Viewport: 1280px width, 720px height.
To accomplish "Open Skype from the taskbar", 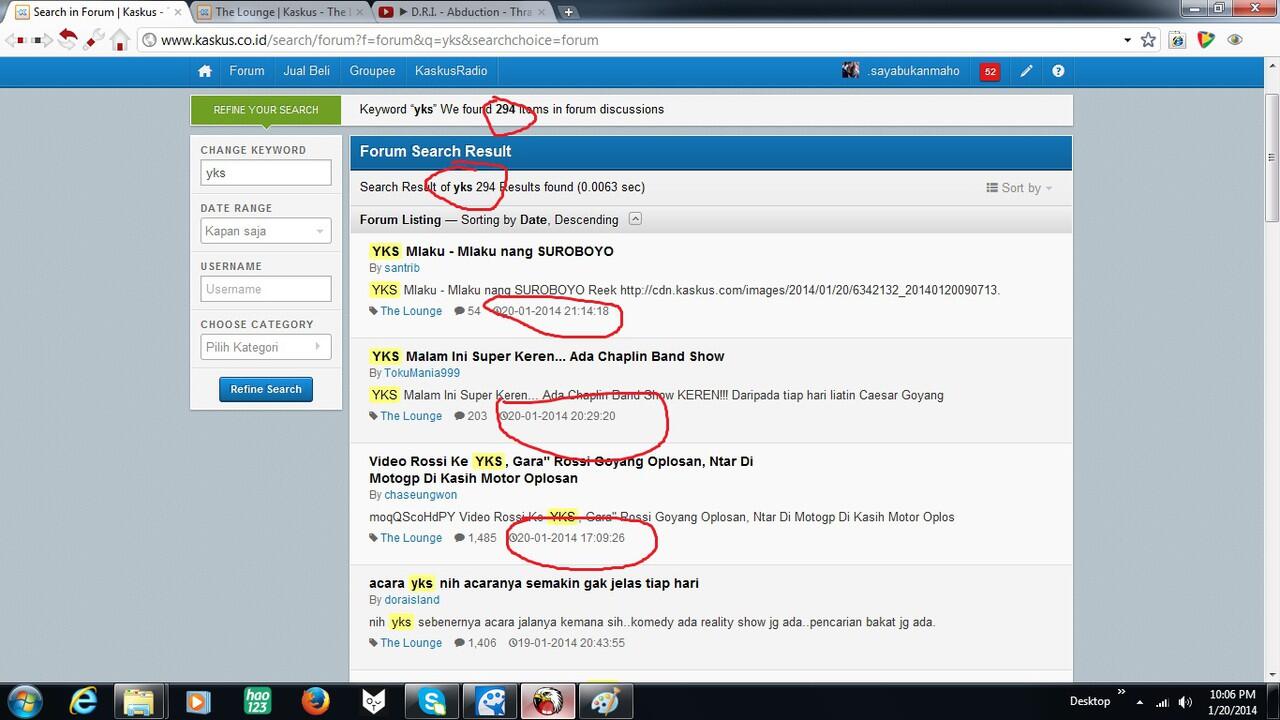I will click(x=431, y=701).
